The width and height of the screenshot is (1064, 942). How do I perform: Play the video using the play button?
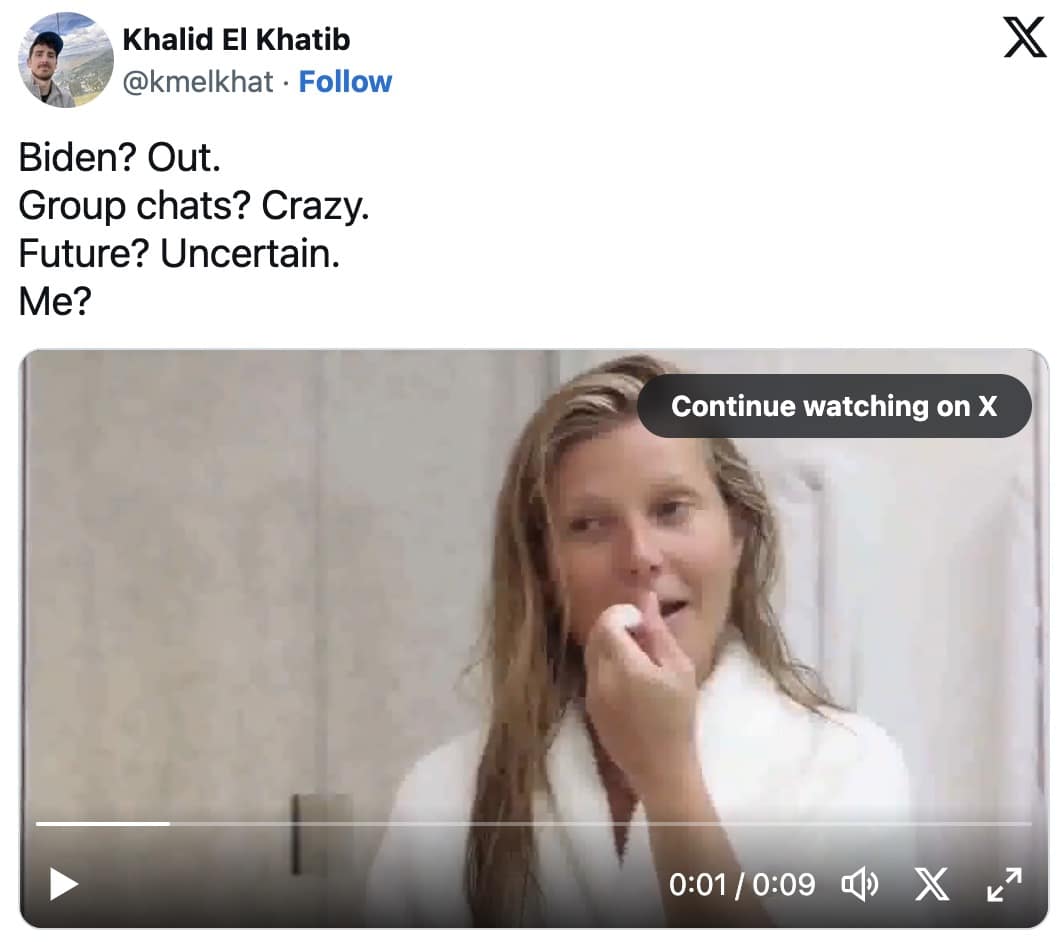click(65, 884)
